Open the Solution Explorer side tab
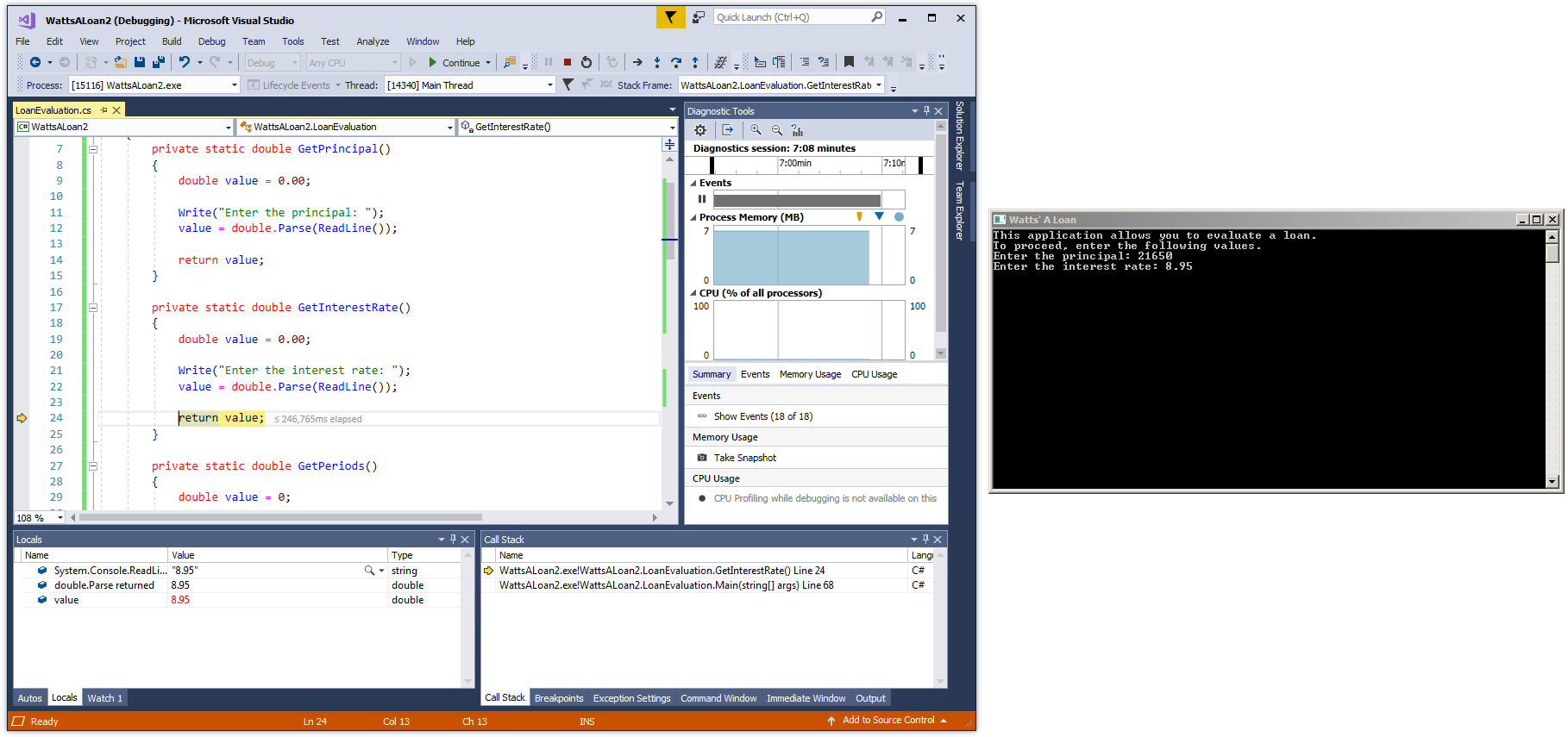Viewport: 1568px width, 737px height. [x=960, y=136]
